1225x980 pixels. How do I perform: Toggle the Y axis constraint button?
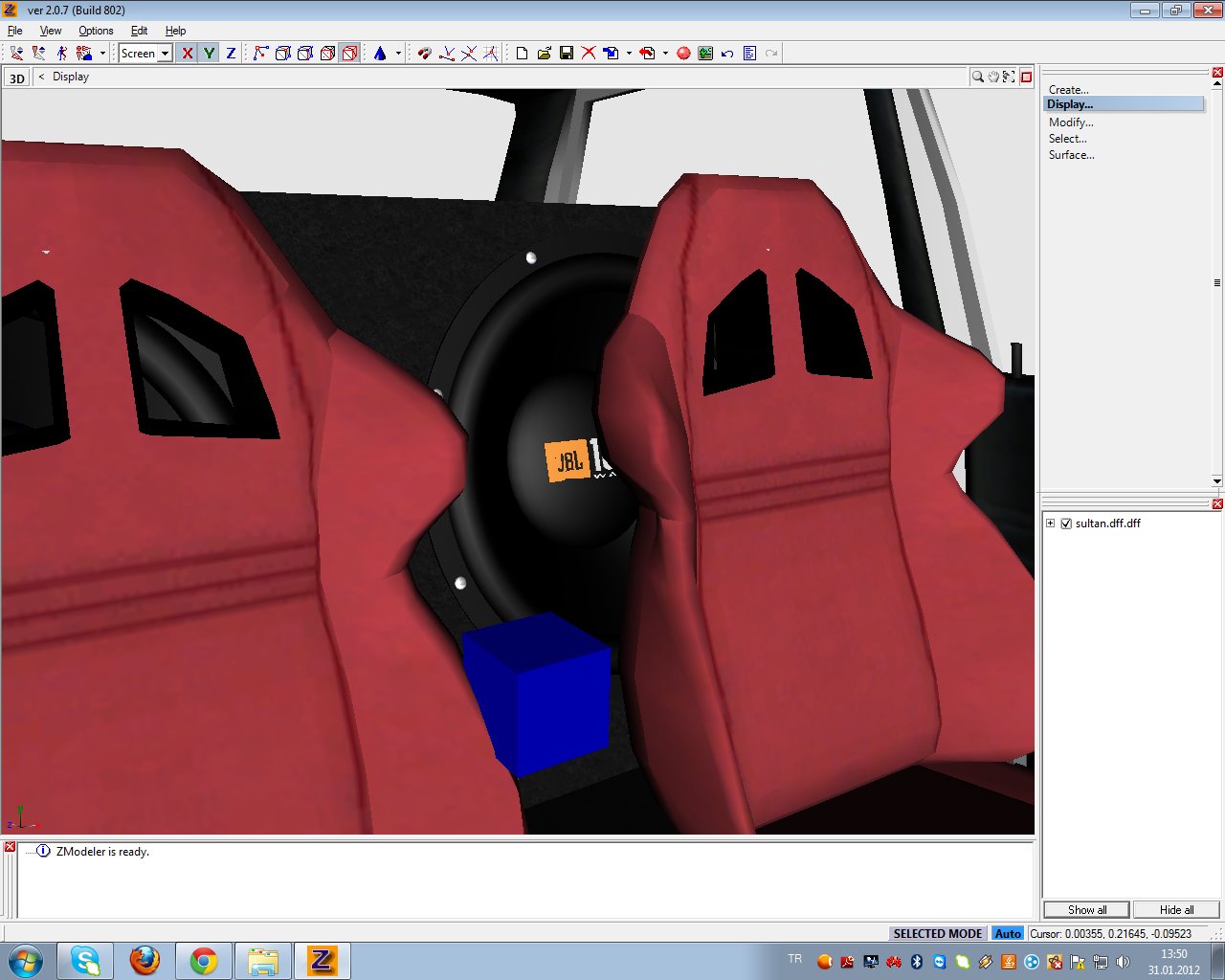pos(209,54)
